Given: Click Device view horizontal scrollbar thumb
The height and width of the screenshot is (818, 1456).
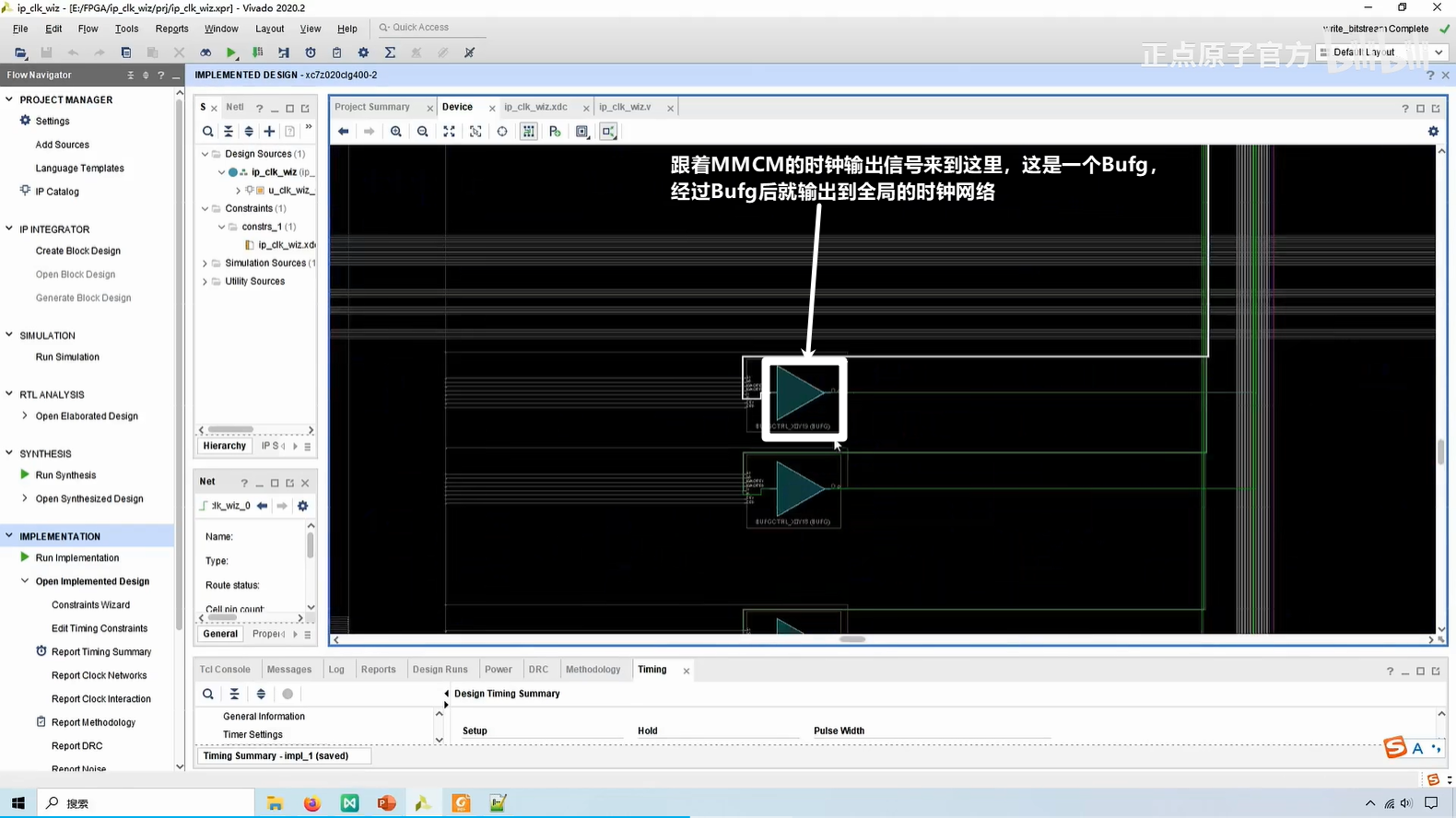Looking at the screenshot, I should (852, 639).
